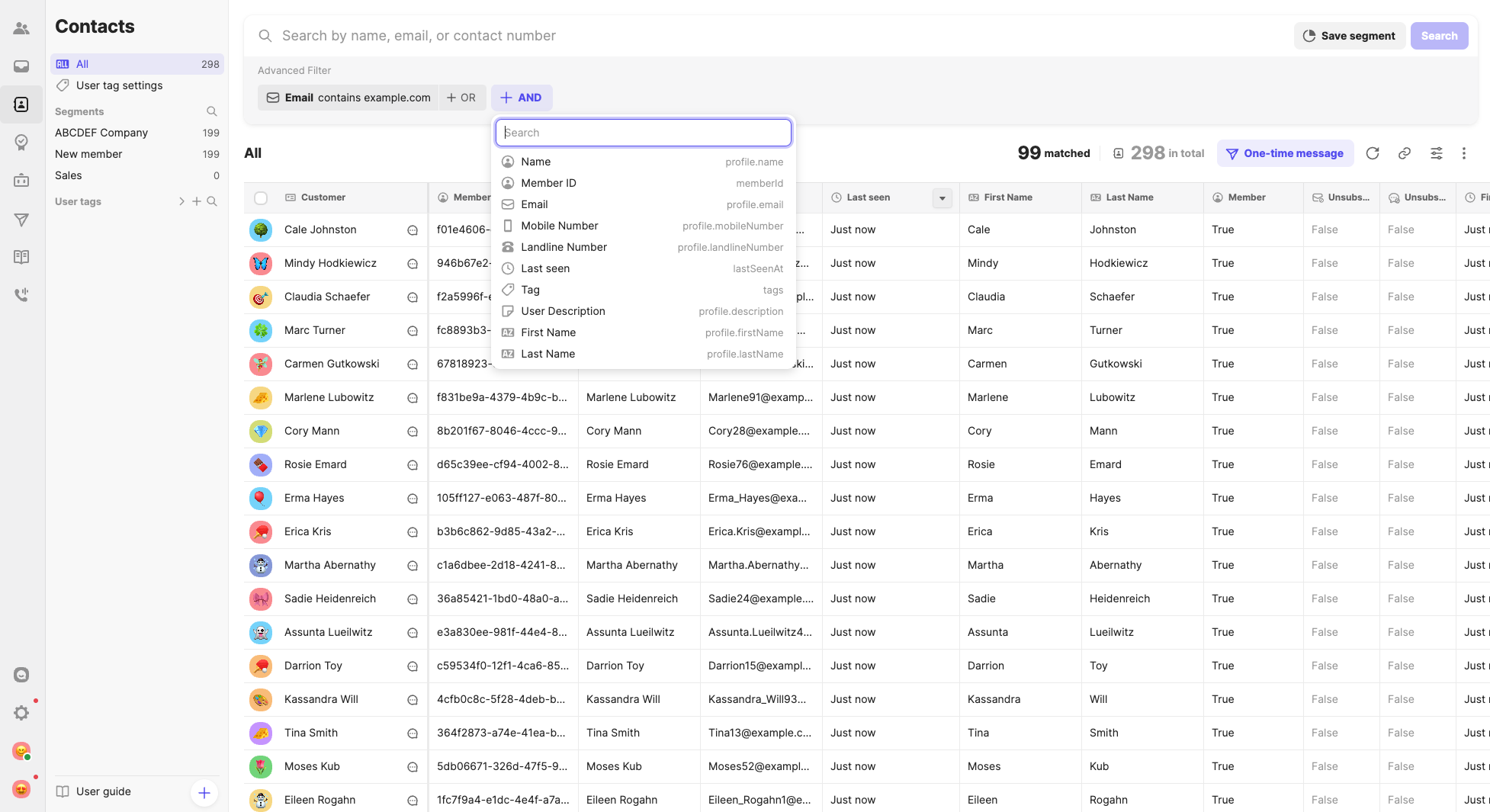Open the New member segment
Screen dimensions: 1490x812
(x=137, y=154)
